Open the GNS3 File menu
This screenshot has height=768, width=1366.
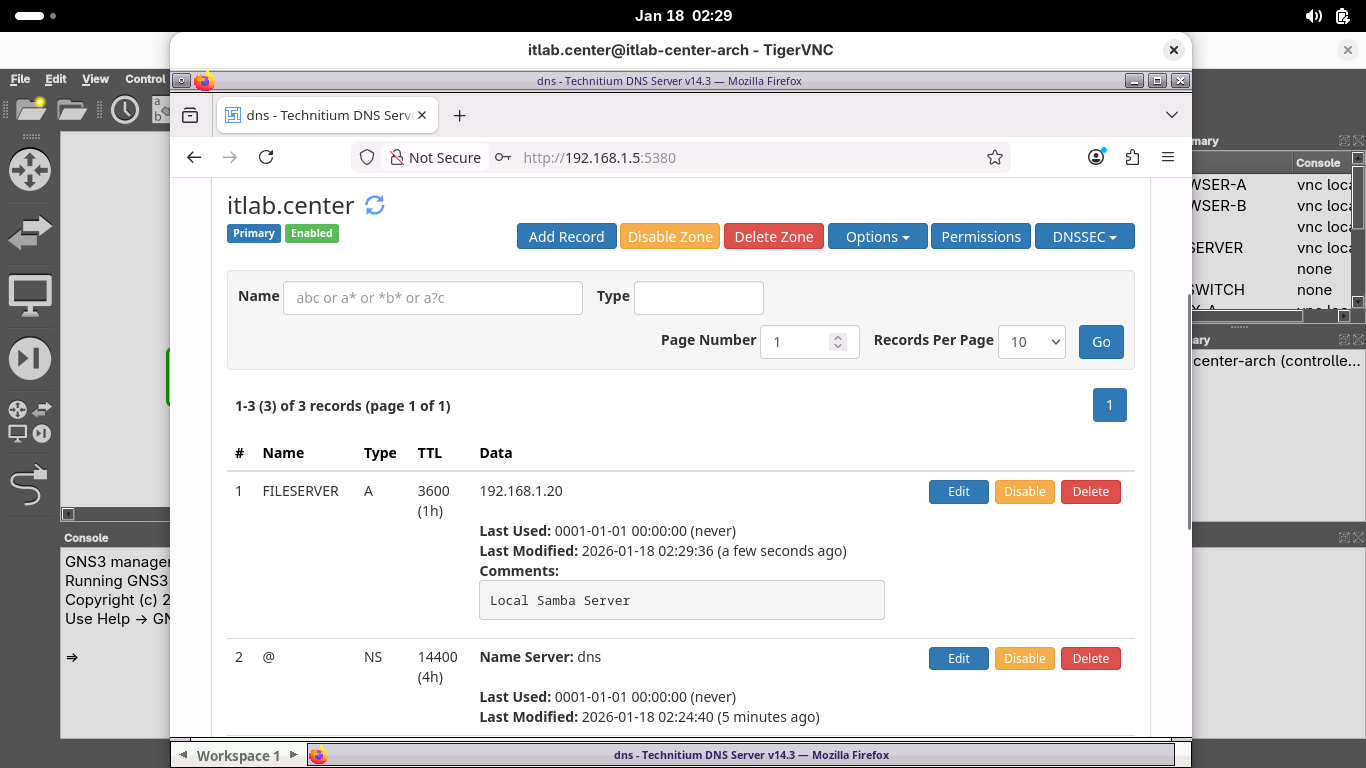[20, 79]
